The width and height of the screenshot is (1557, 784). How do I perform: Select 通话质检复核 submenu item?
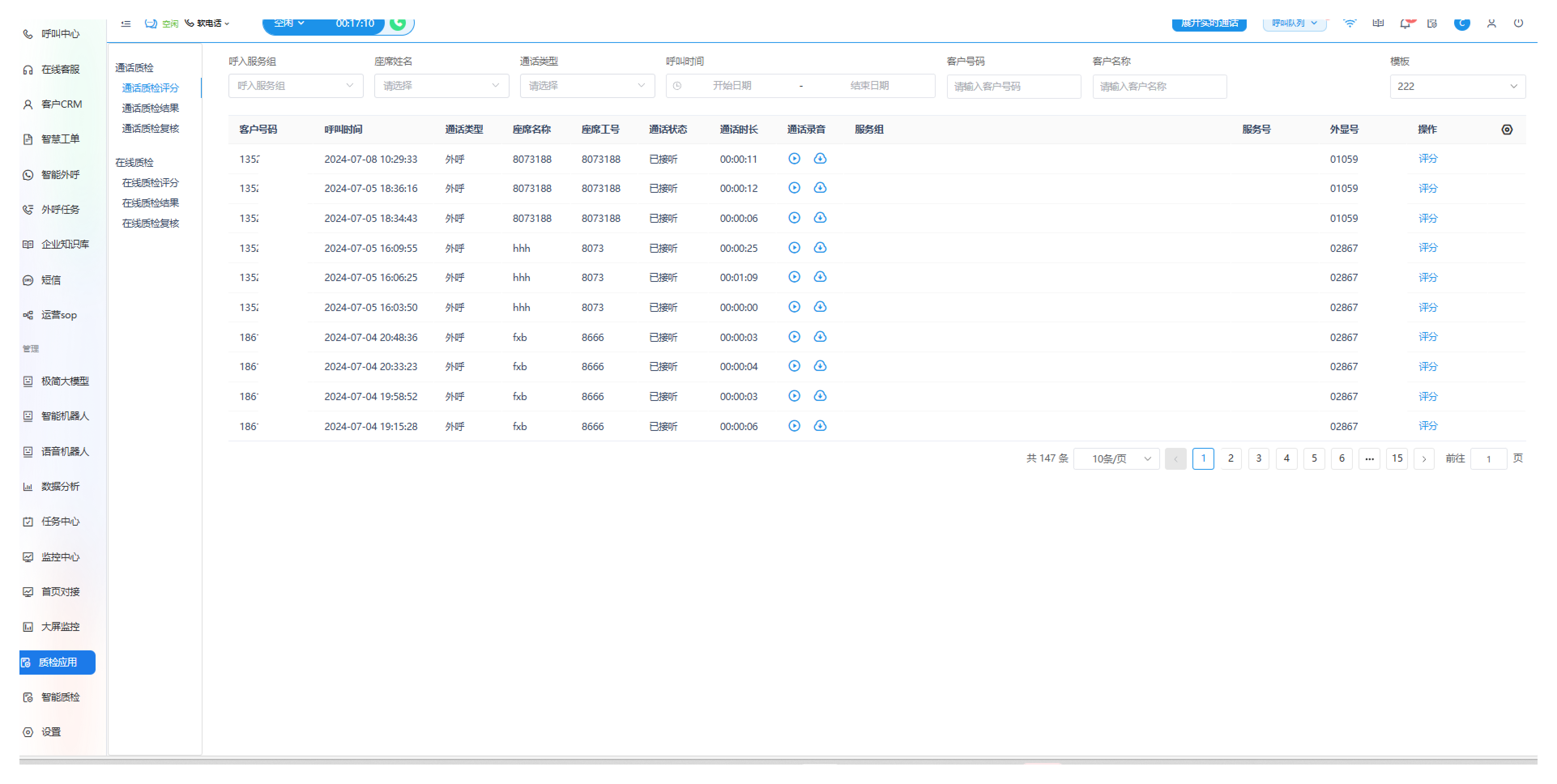pos(151,128)
